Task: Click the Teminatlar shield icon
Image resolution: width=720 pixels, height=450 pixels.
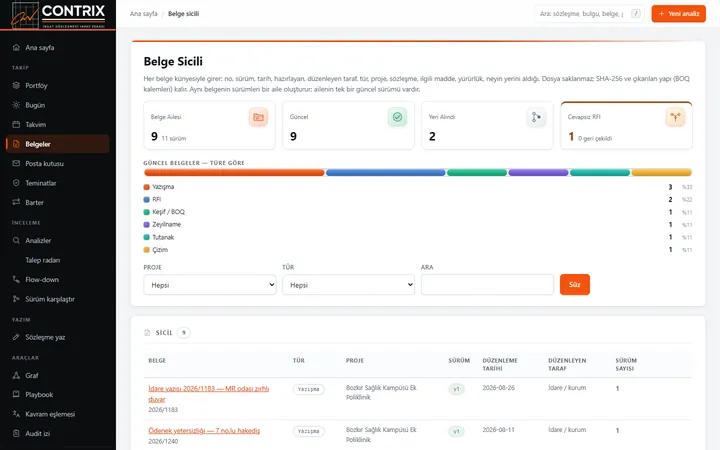Action: click(x=16, y=183)
